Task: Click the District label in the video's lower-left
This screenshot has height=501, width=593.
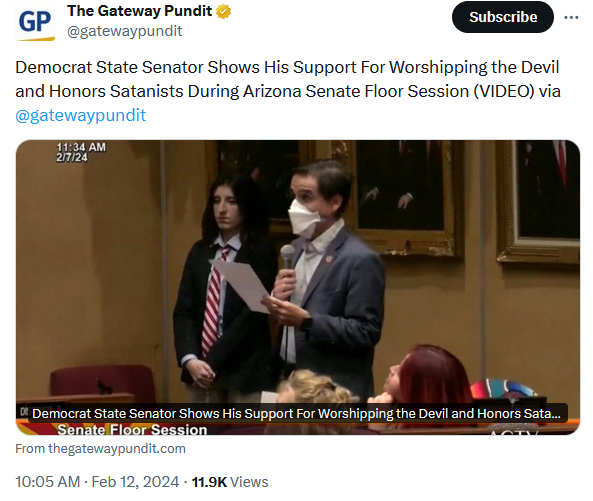Action: pyautogui.click(x=23, y=411)
